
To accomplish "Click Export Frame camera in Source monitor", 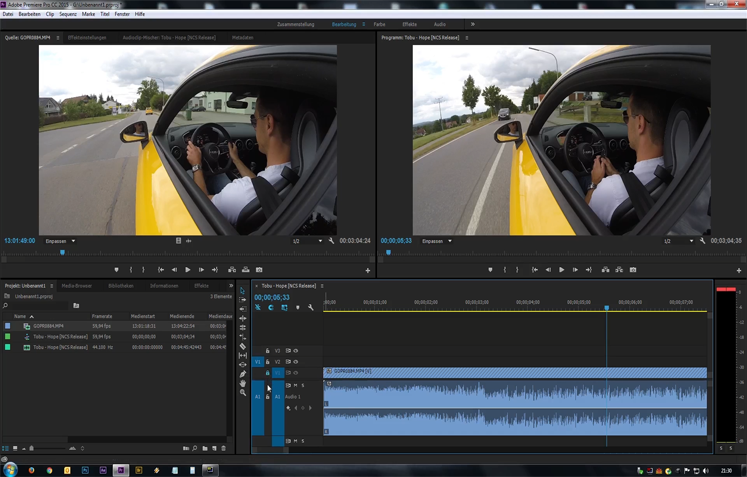I will coord(259,270).
